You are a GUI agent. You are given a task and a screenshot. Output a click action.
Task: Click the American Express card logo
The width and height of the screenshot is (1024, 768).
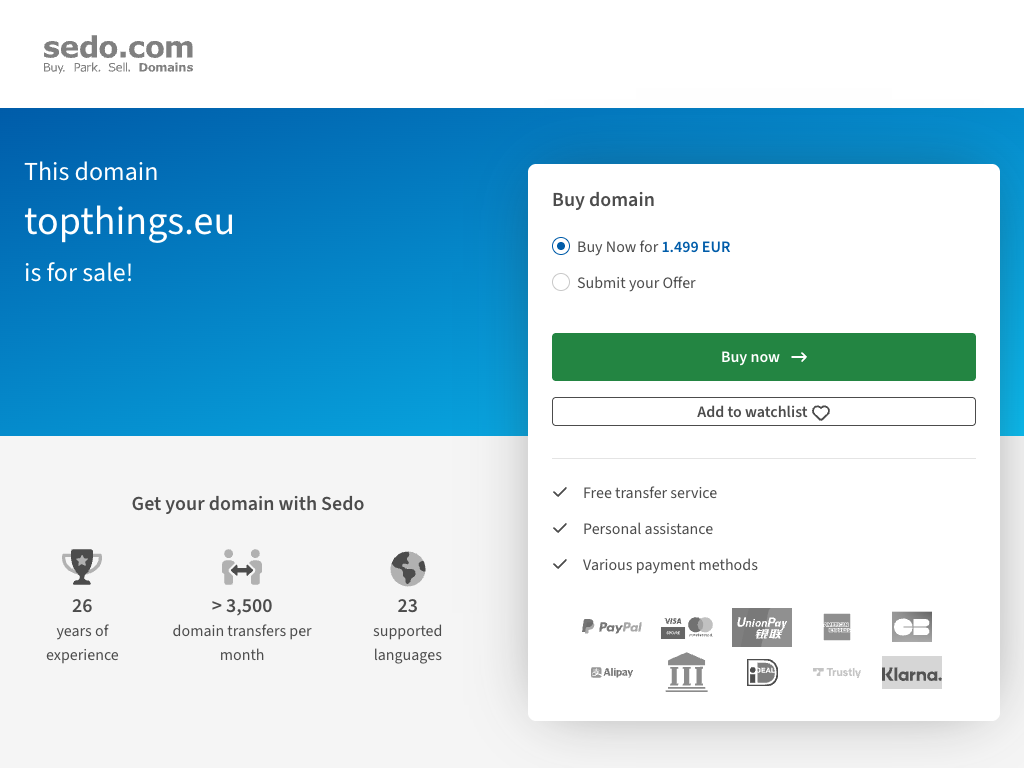coord(837,627)
